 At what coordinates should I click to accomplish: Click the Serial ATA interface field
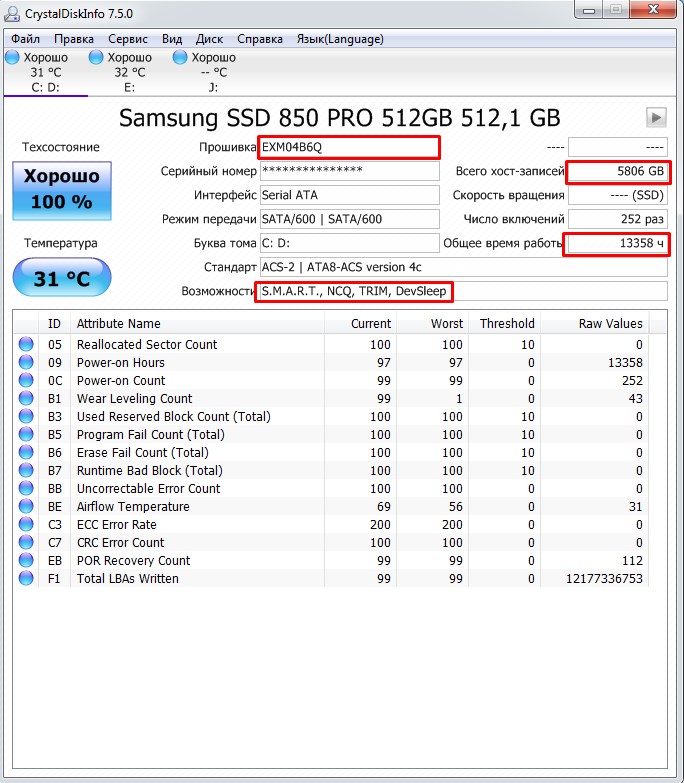click(x=349, y=195)
